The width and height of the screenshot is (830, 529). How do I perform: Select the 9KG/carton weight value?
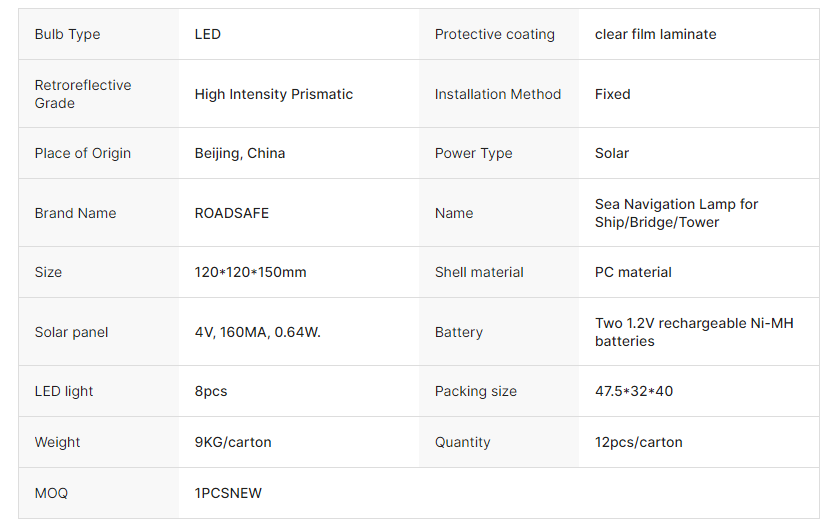pyautogui.click(x=232, y=442)
